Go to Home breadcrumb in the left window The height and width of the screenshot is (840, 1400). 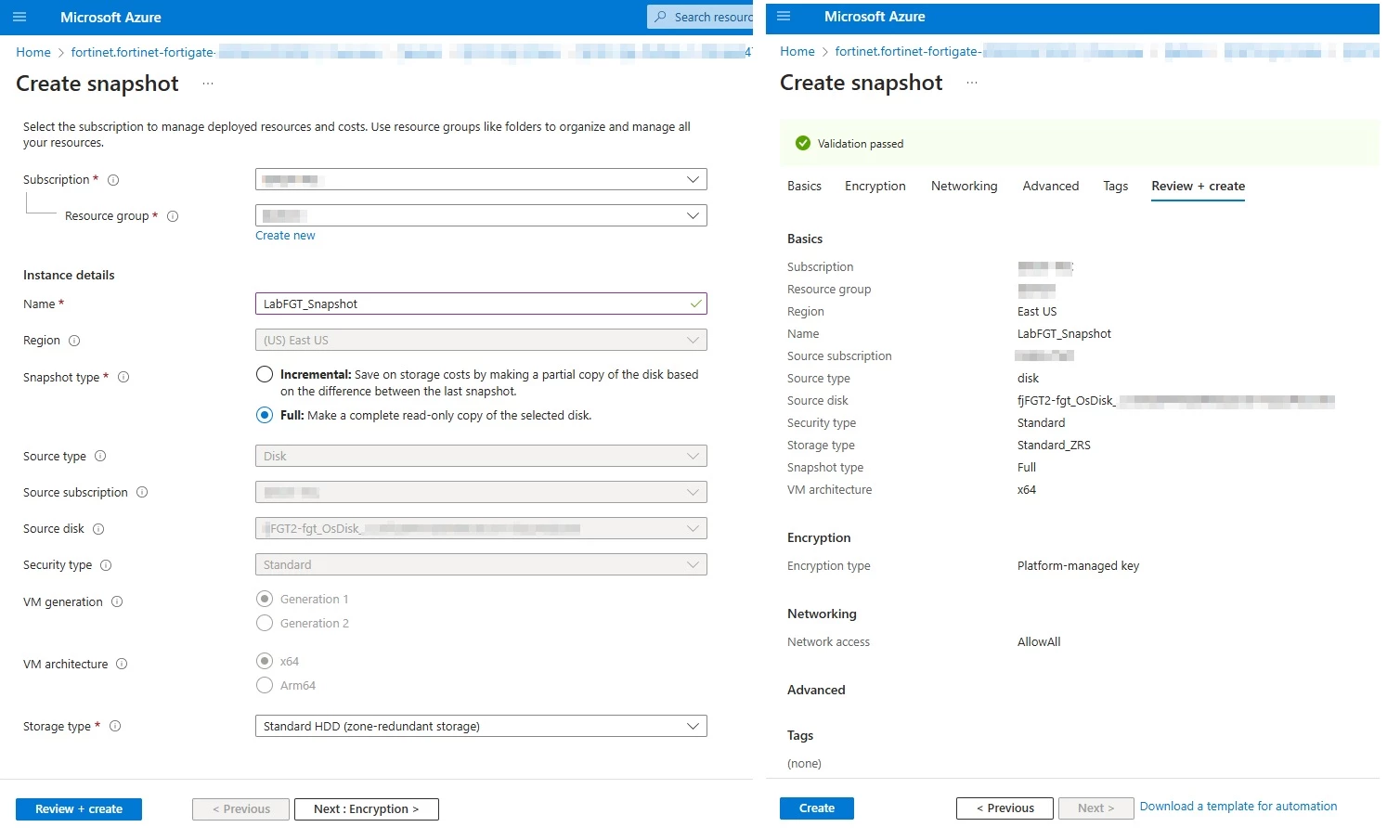click(x=33, y=52)
